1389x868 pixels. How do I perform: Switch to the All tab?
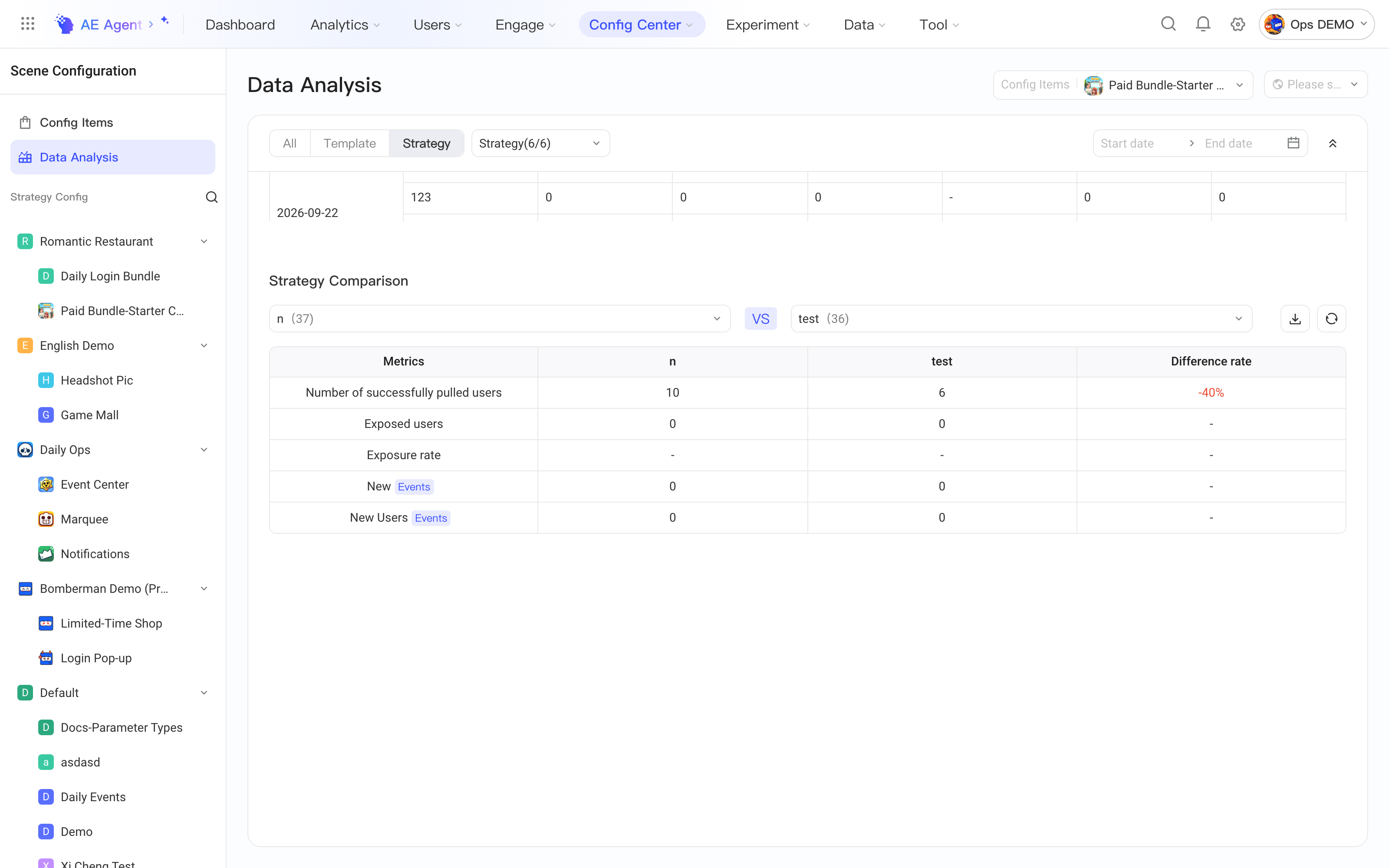click(290, 144)
